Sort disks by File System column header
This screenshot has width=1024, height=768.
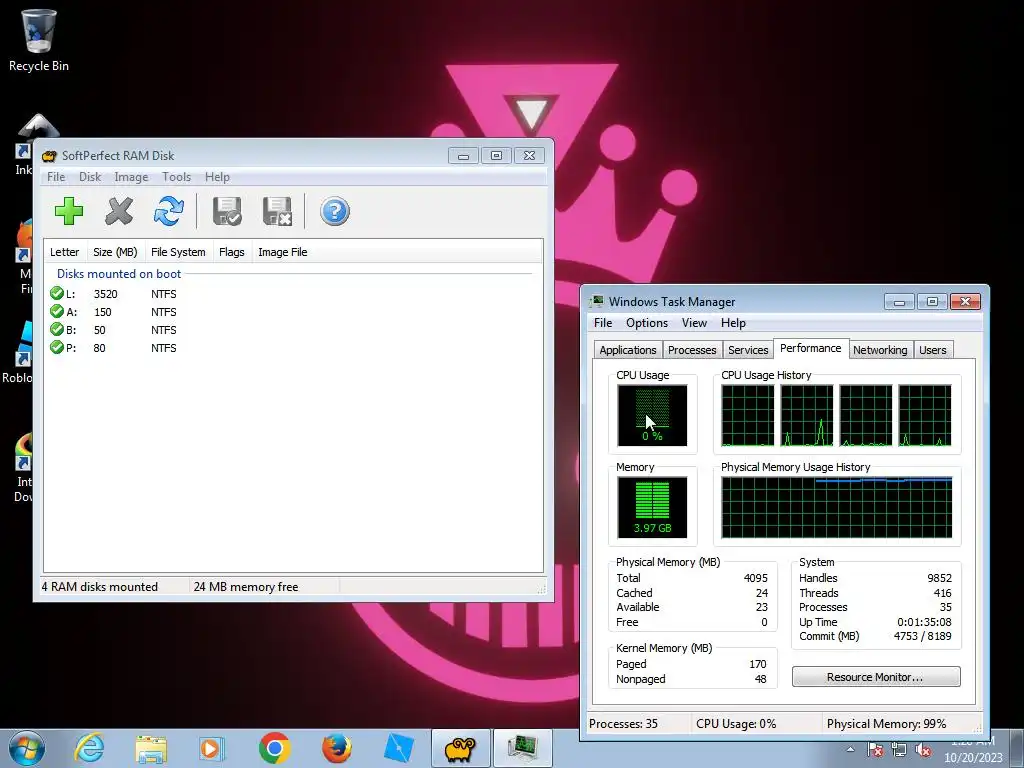178,252
